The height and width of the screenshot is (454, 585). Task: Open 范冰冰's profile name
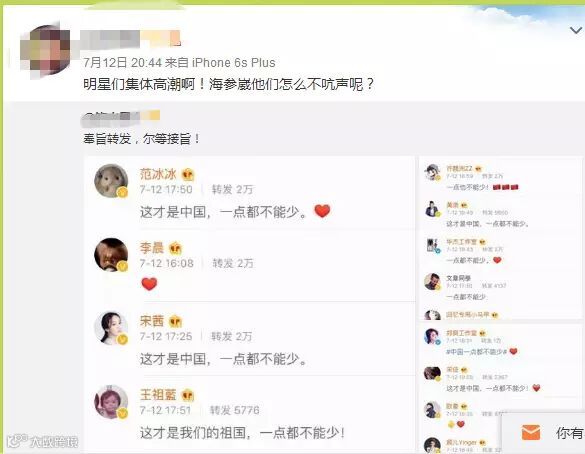158,174
